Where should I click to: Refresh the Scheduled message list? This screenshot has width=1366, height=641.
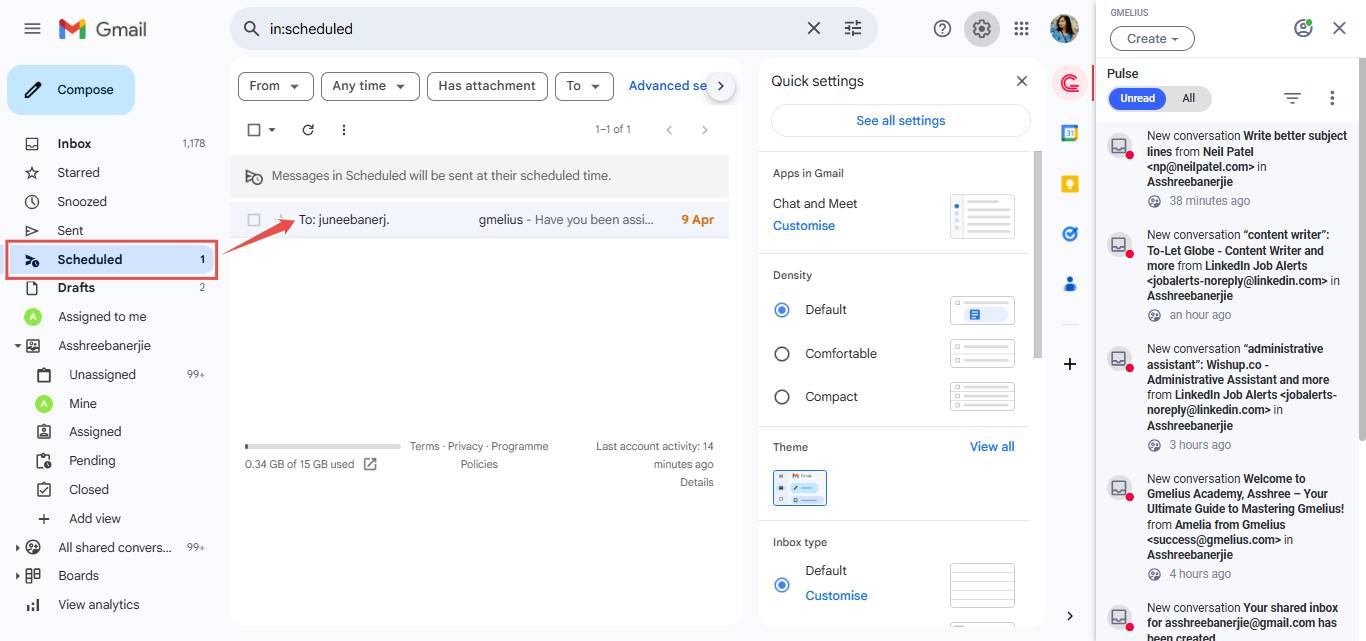coord(307,129)
